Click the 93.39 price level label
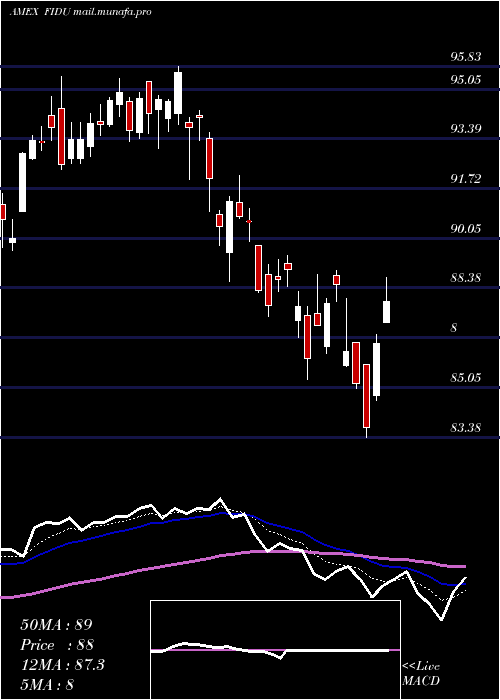Viewport: 500px width, 700px height. (466, 129)
